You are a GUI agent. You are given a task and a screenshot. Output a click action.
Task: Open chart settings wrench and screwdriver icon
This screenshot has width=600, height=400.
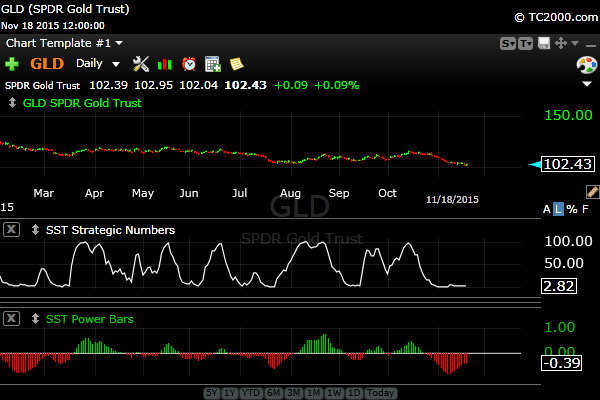[x=140, y=63]
